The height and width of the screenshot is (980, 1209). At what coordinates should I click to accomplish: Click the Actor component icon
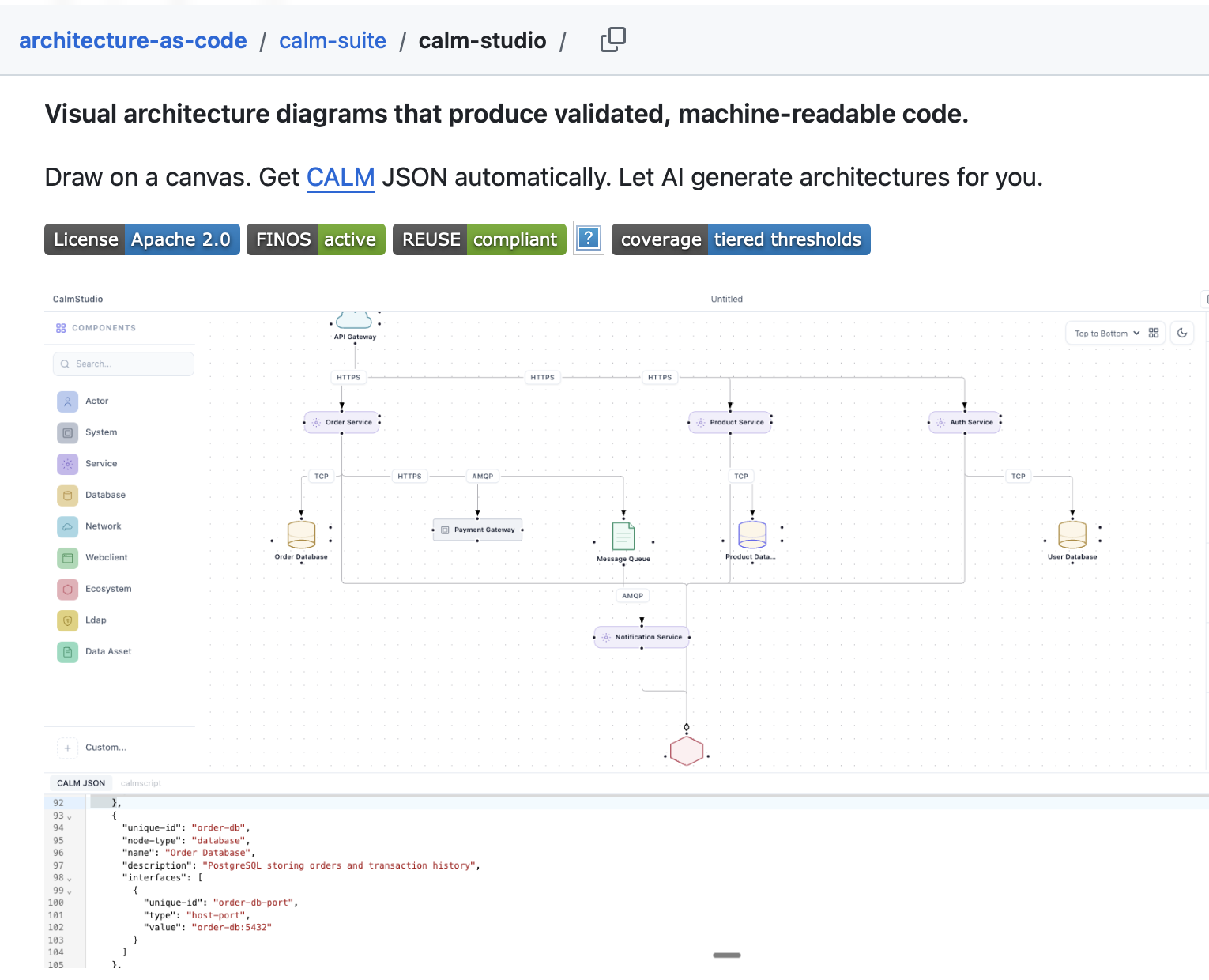tap(68, 401)
